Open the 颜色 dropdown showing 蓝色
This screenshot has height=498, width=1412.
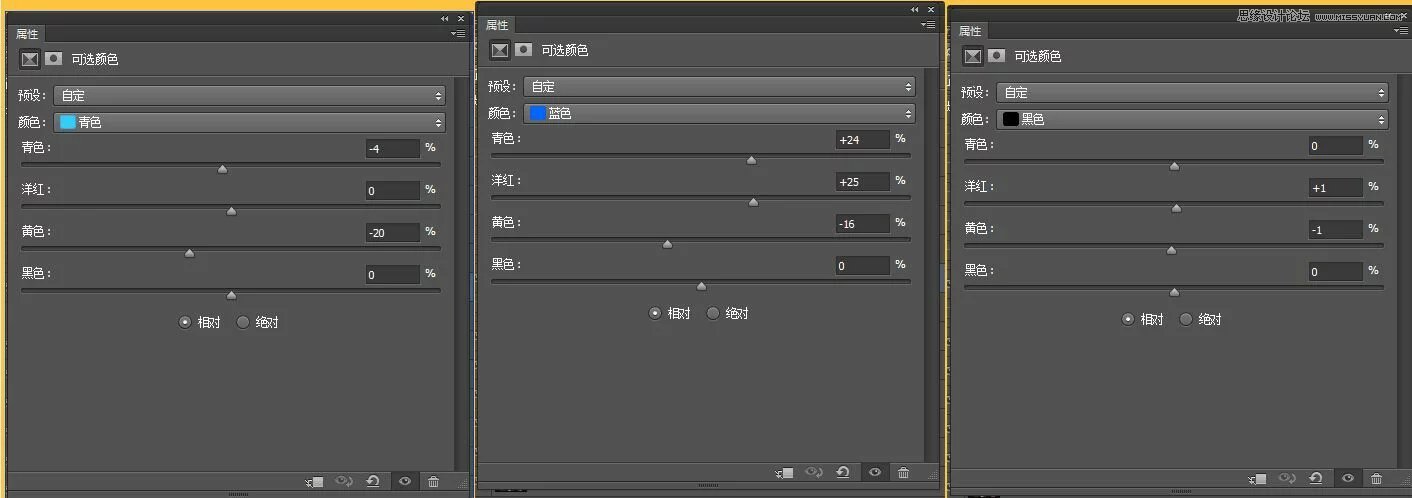tap(719, 113)
